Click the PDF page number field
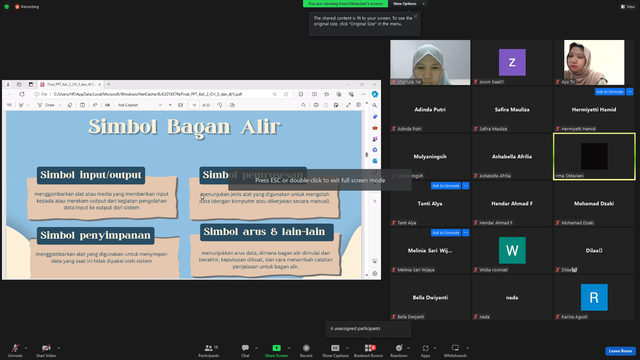This screenshot has width=640, height=360. [194, 105]
